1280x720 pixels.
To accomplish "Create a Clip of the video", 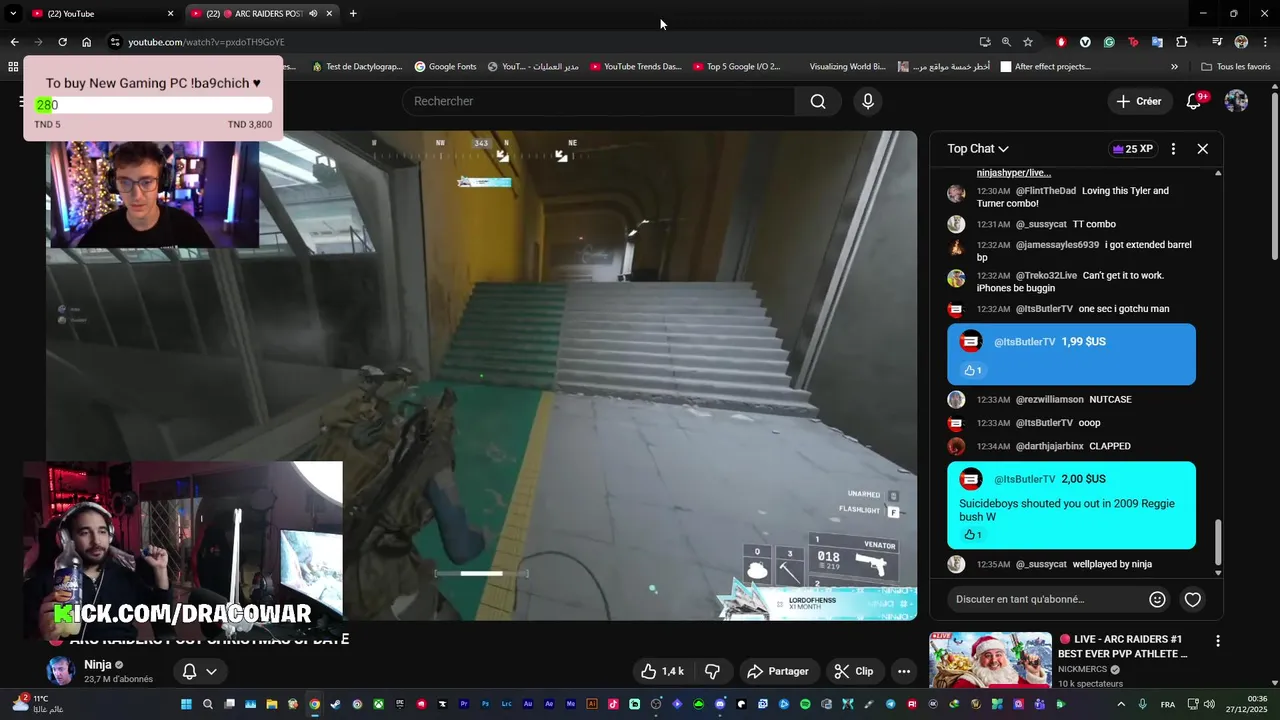I will point(854,671).
